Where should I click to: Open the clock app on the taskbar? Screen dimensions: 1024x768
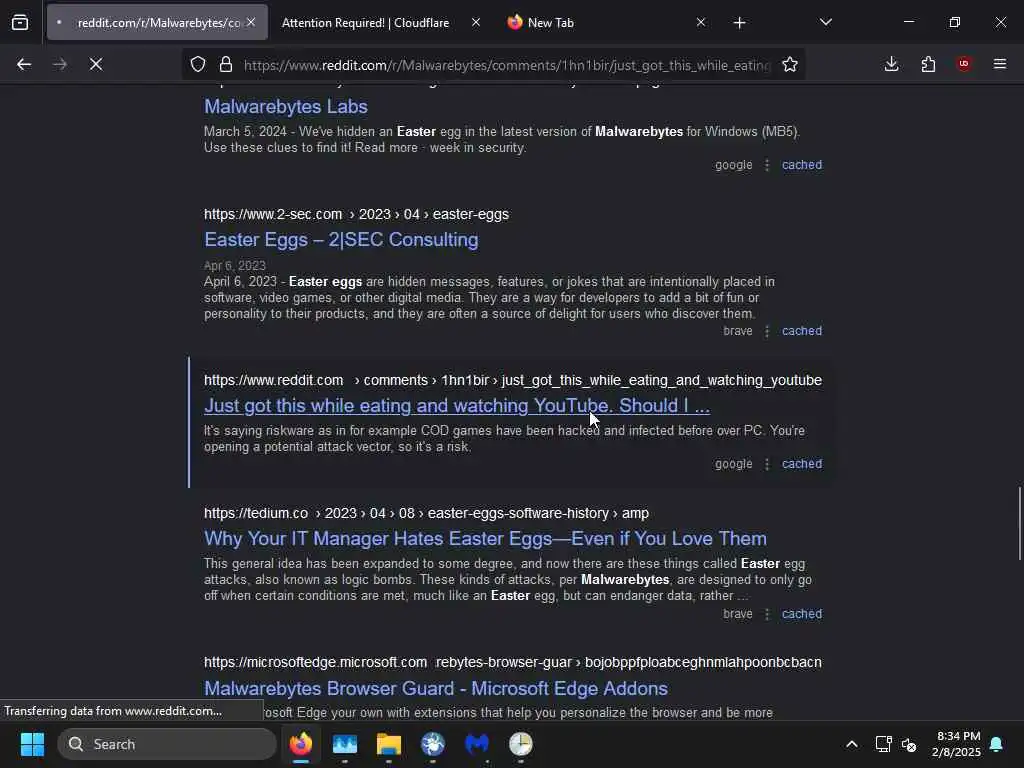click(520, 744)
